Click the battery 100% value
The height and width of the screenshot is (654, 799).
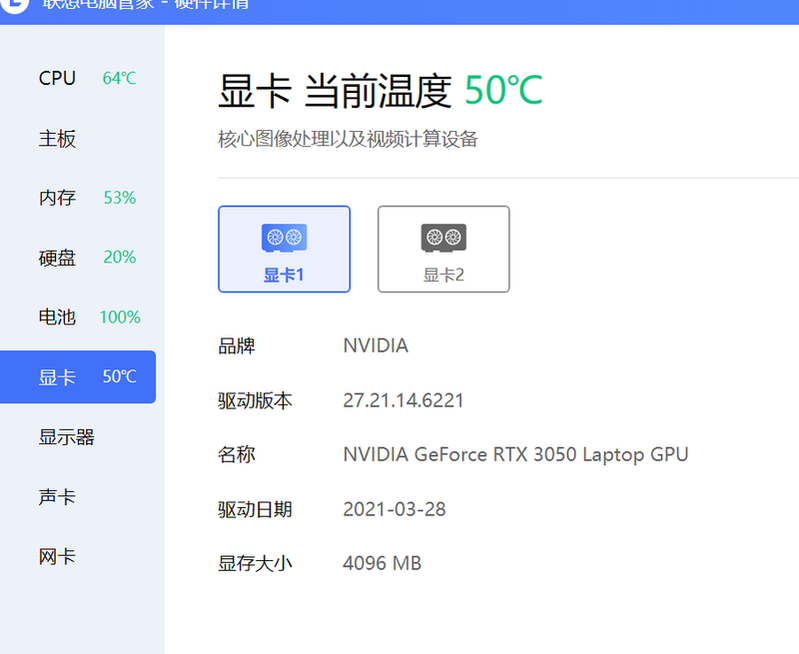click(120, 317)
